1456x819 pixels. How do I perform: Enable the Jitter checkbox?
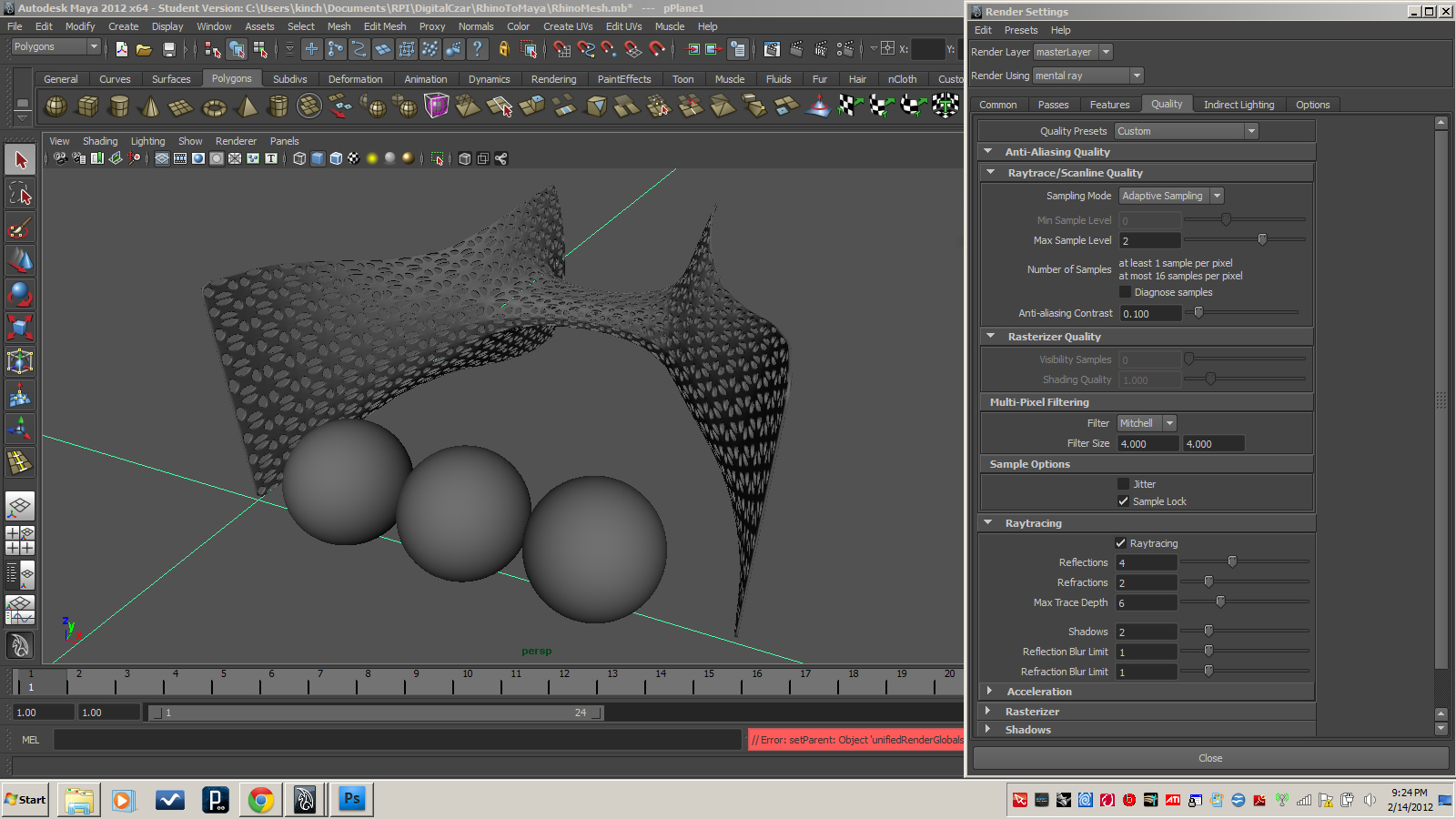tap(1123, 484)
